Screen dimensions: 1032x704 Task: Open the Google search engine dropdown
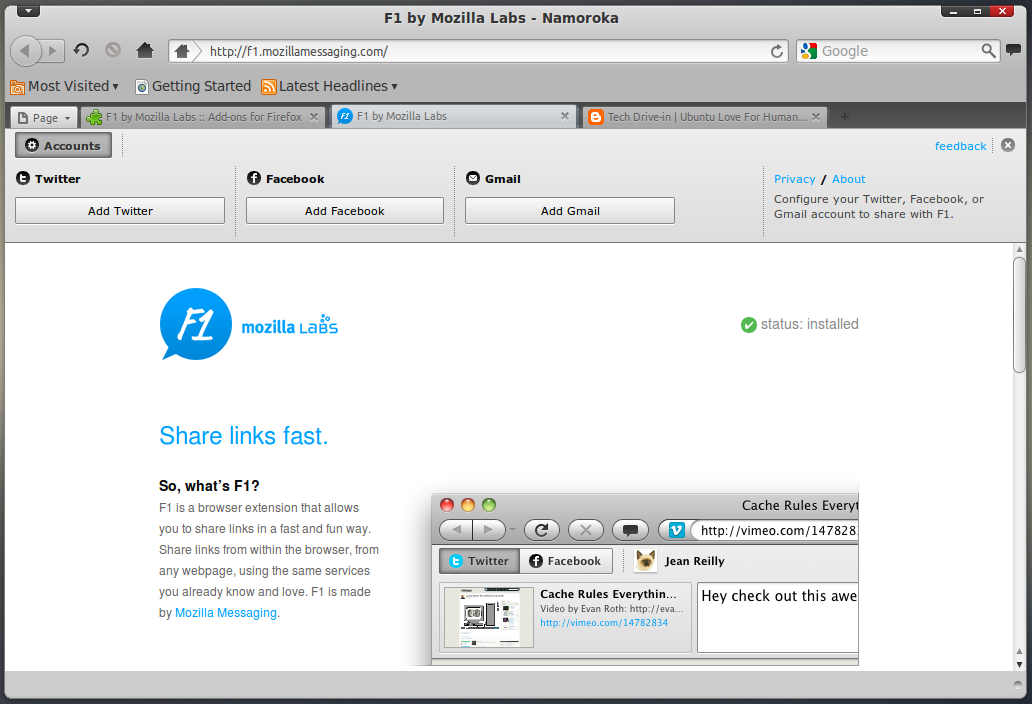812,50
